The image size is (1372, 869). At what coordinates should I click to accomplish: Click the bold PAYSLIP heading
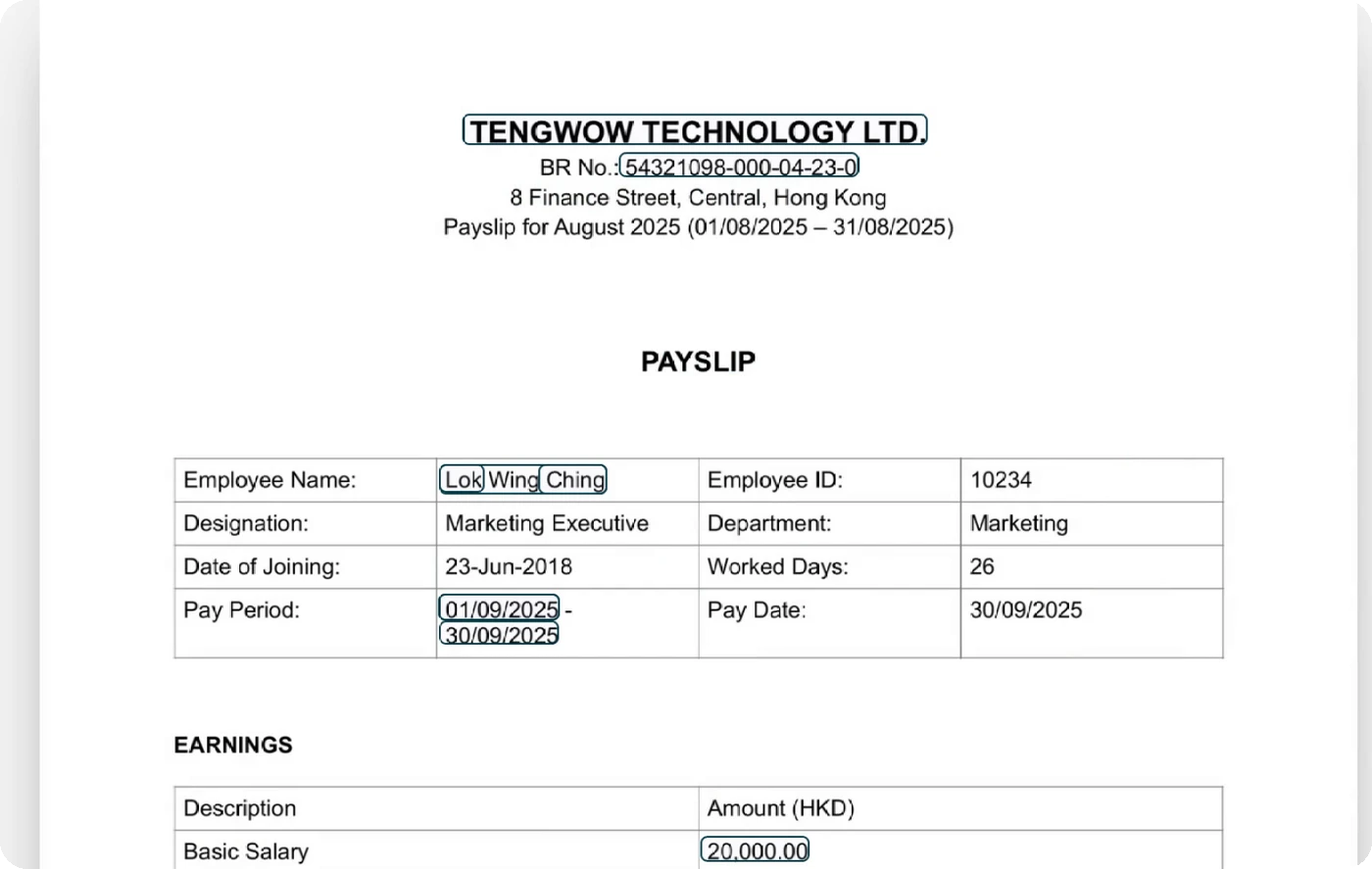click(x=698, y=362)
